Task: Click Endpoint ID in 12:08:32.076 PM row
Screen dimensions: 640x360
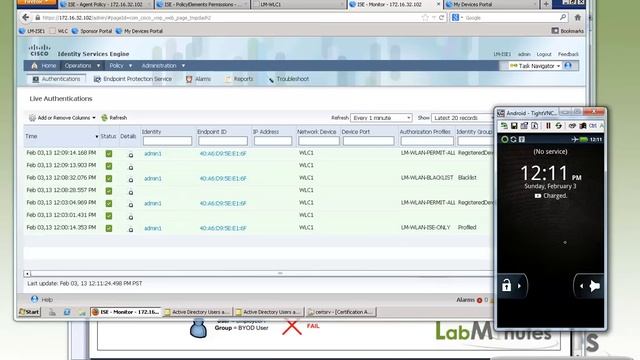Action: tap(223, 179)
